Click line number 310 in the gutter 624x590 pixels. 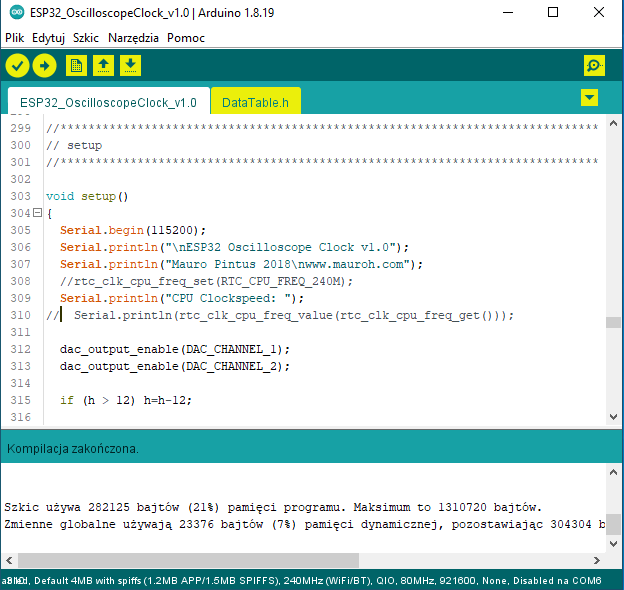[20, 315]
